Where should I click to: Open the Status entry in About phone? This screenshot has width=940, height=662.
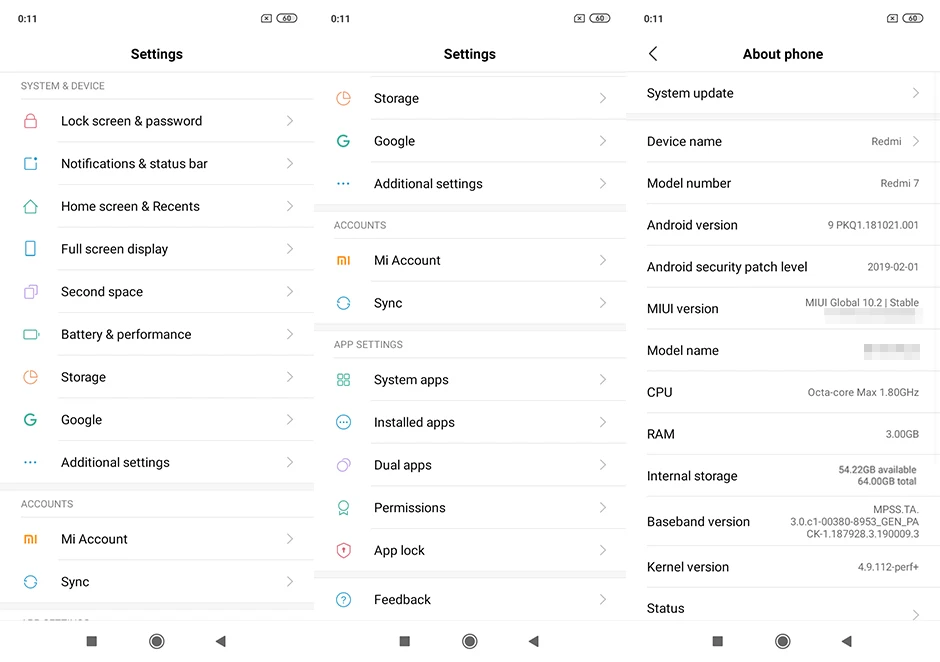[x=666, y=608]
